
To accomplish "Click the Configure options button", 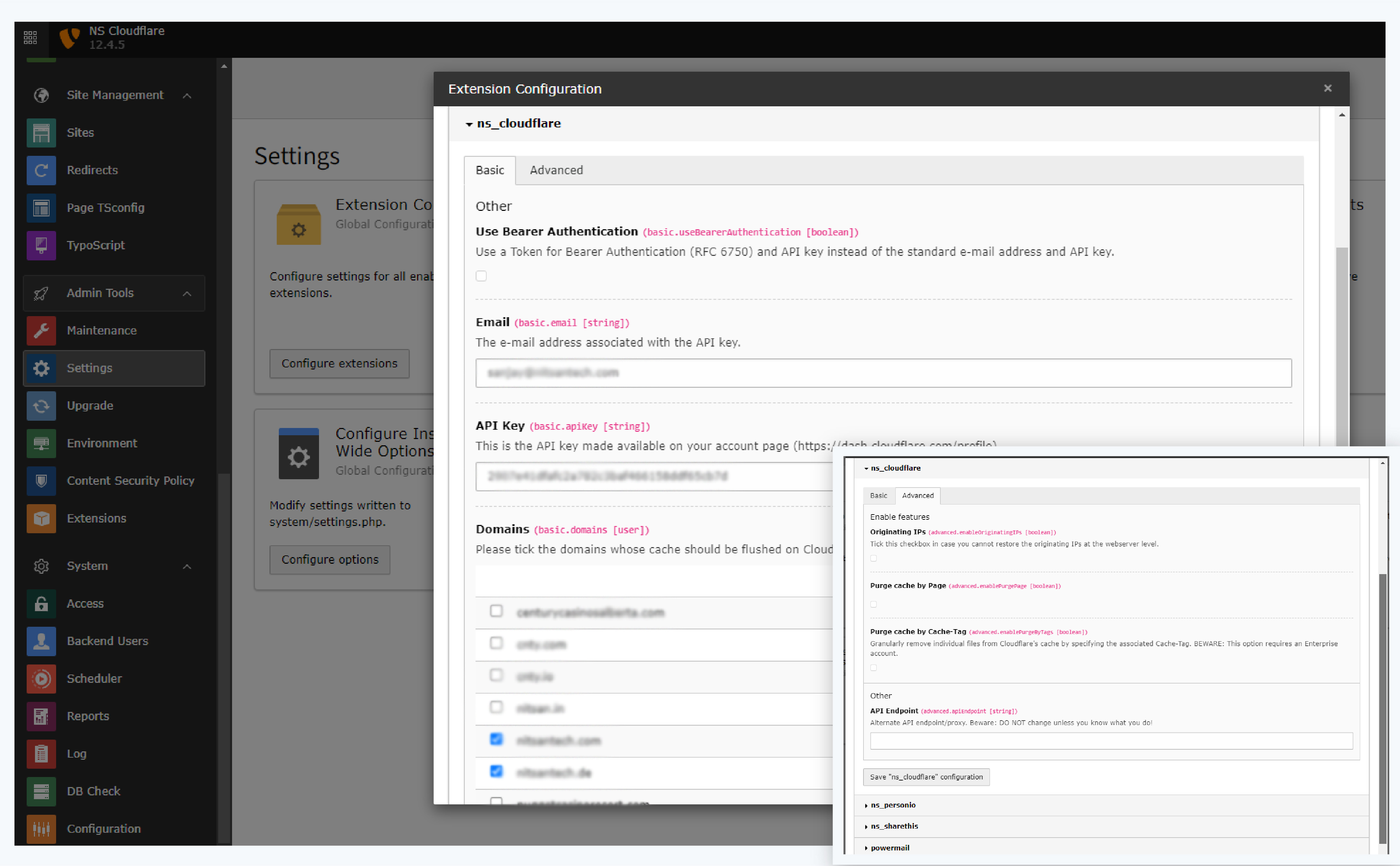I will click(x=330, y=560).
